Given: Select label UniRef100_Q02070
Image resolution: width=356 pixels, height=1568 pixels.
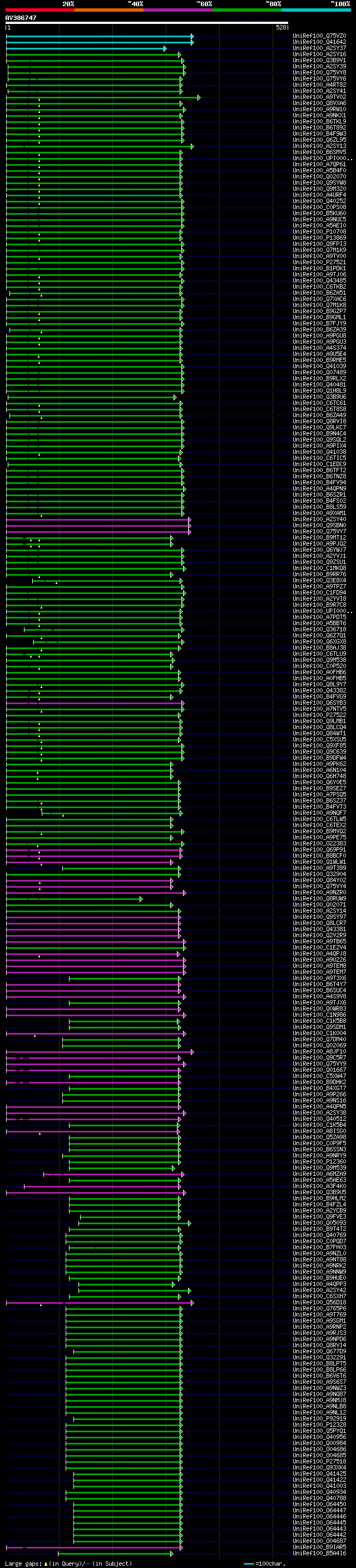Looking at the screenshot, I should tap(319, 176).
